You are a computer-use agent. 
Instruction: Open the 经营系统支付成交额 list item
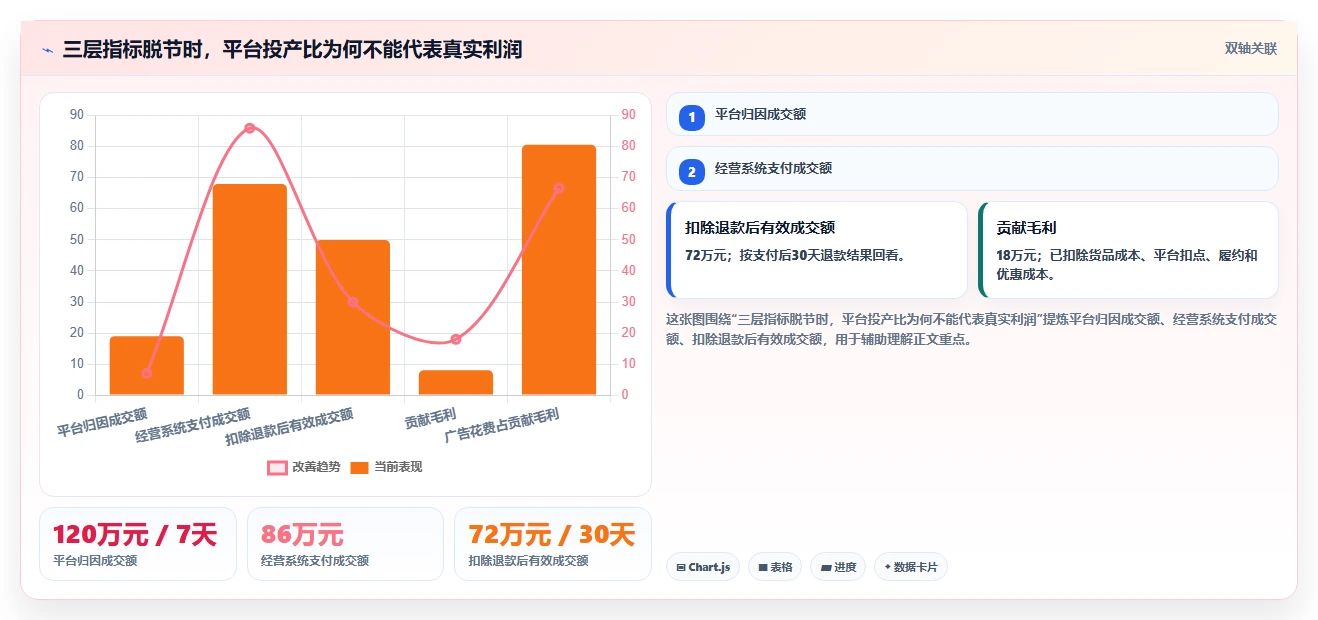click(x=972, y=168)
